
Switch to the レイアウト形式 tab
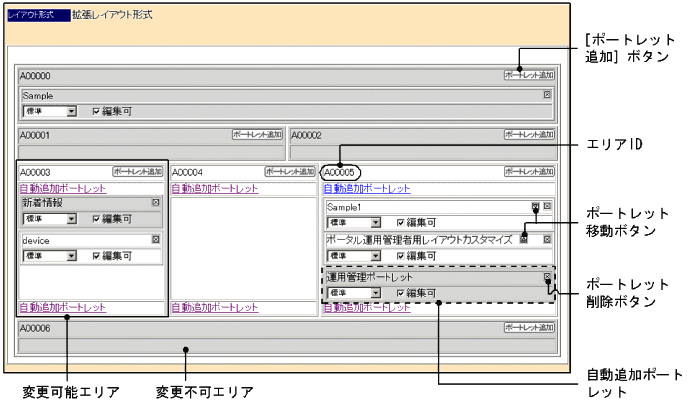click(39, 15)
